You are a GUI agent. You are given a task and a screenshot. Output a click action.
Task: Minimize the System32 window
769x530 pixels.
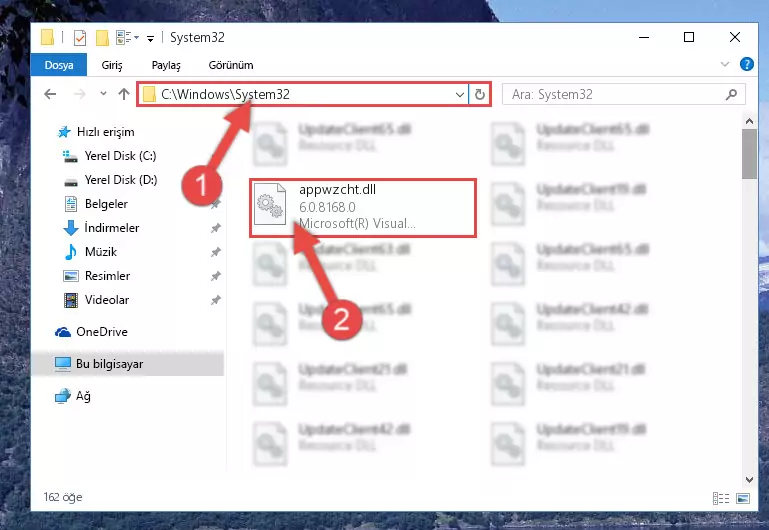pyautogui.click(x=644, y=37)
